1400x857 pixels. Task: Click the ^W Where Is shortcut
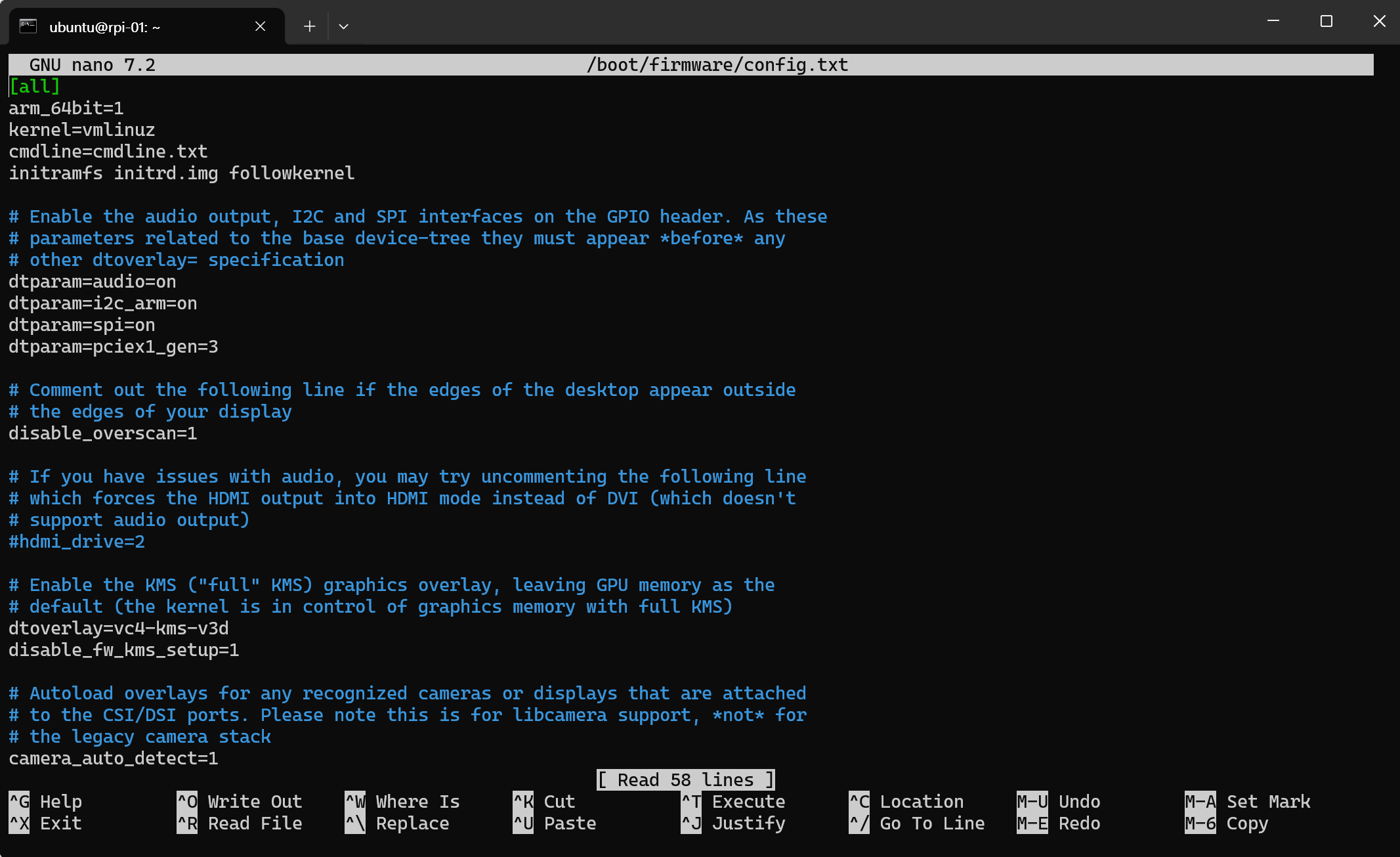[x=402, y=802]
